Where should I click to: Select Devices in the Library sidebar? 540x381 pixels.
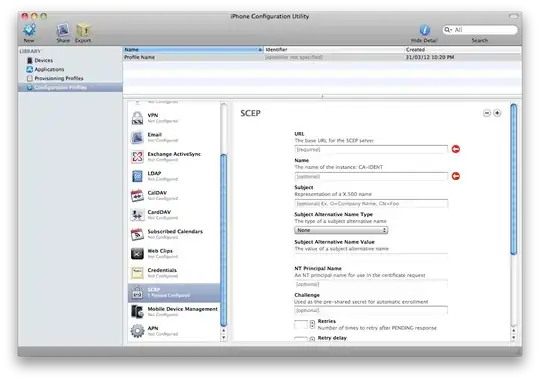coord(43,60)
